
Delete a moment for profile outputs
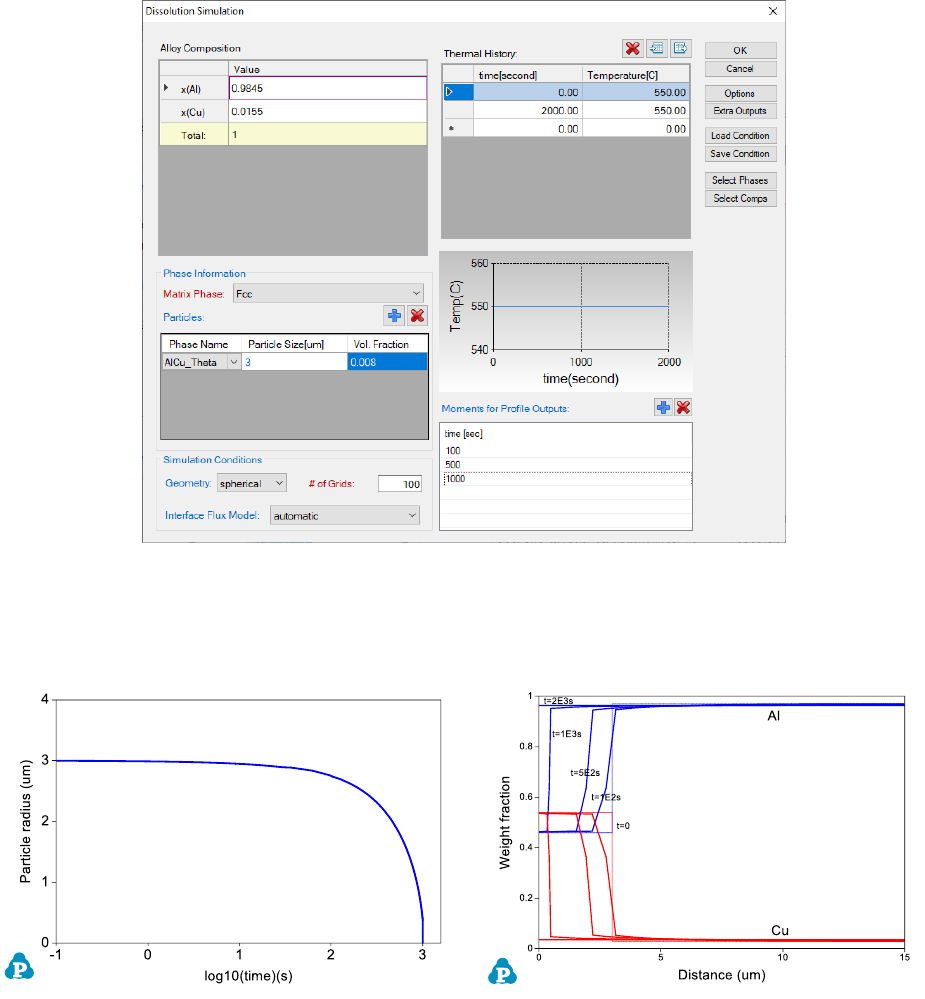pyautogui.click(x=683, y=407)
